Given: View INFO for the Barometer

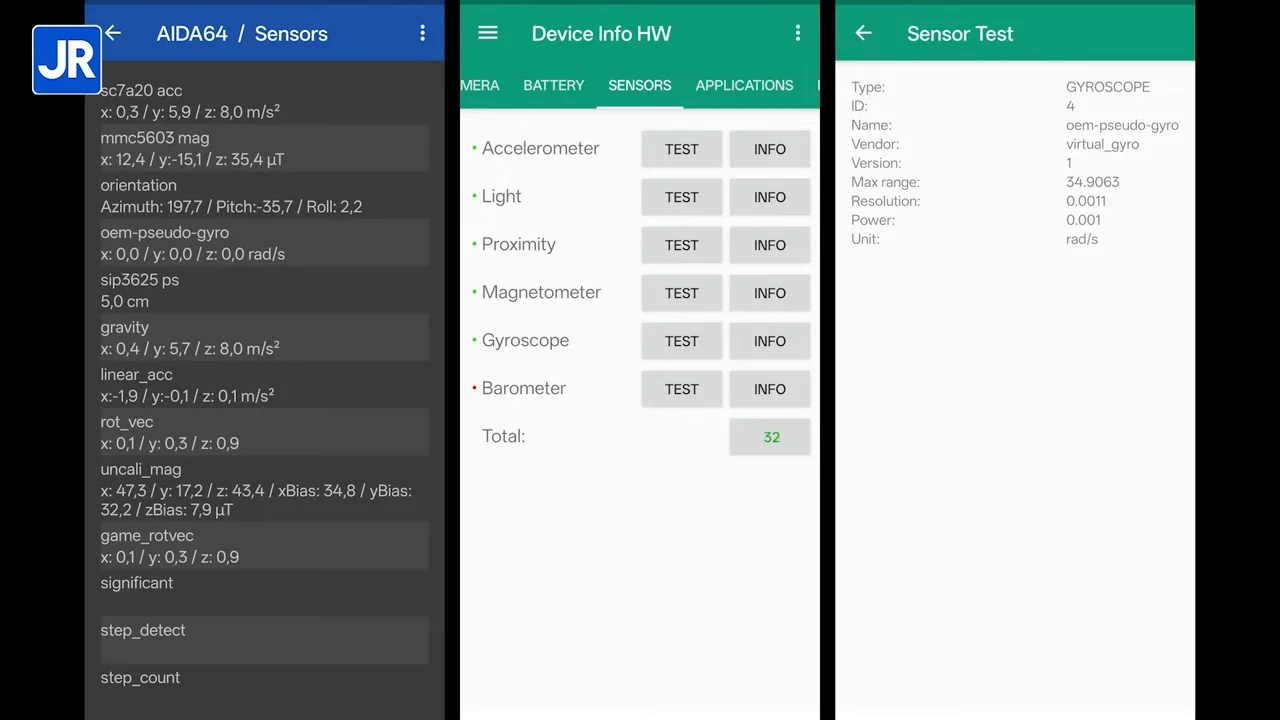Looking at the screenshot, I should point(769,389).
